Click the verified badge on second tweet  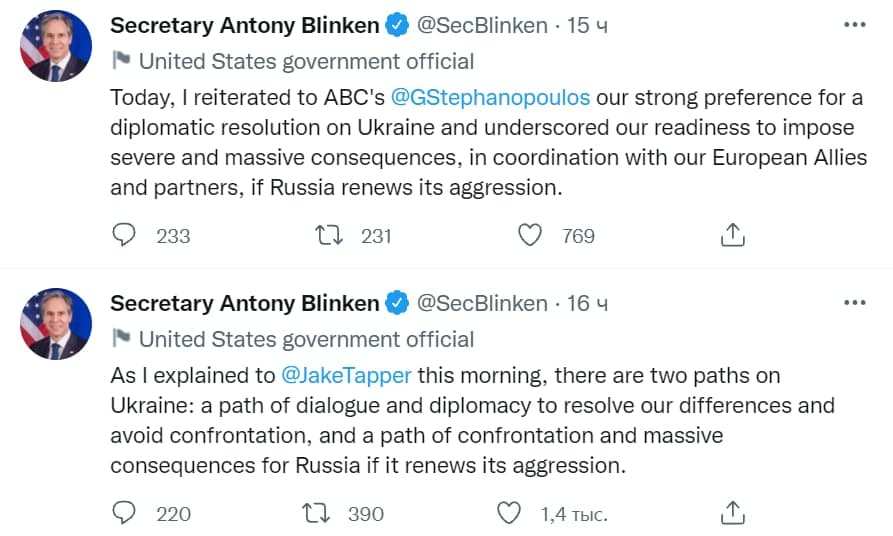pos(397,303)
